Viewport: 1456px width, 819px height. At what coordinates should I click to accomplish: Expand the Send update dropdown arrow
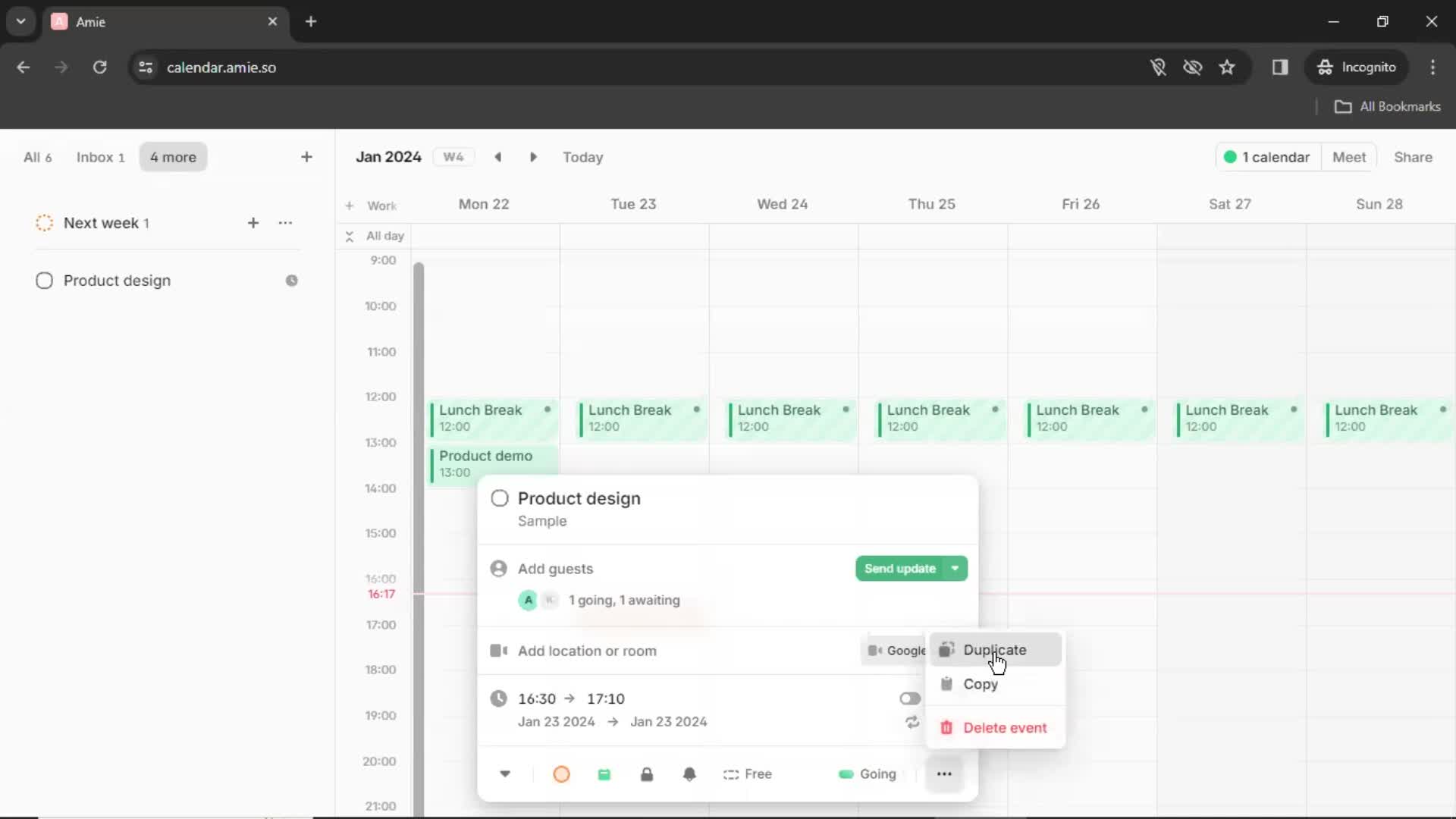point(955,568)
